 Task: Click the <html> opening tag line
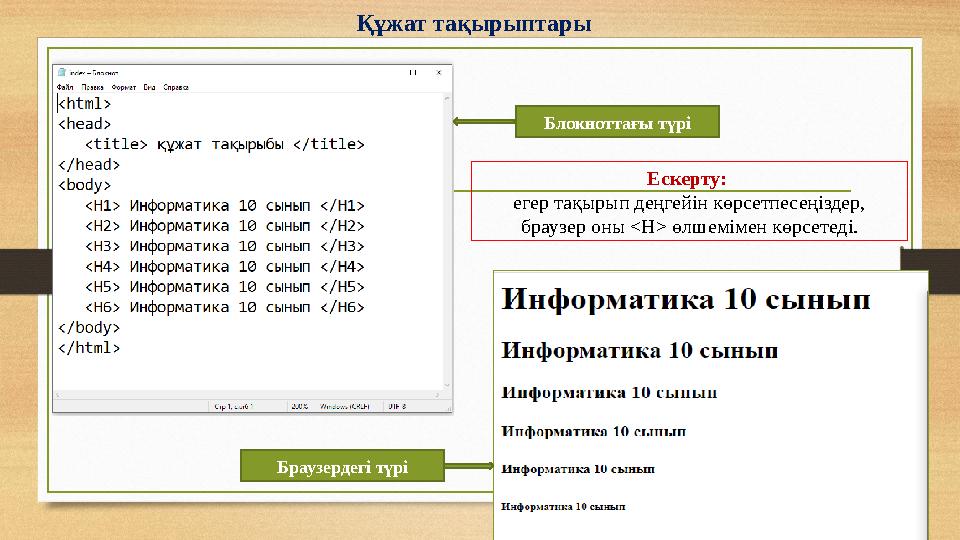pos(84,103)
